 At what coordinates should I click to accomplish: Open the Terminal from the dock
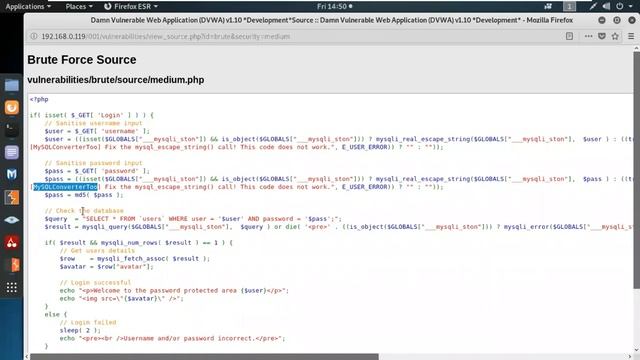11,130
